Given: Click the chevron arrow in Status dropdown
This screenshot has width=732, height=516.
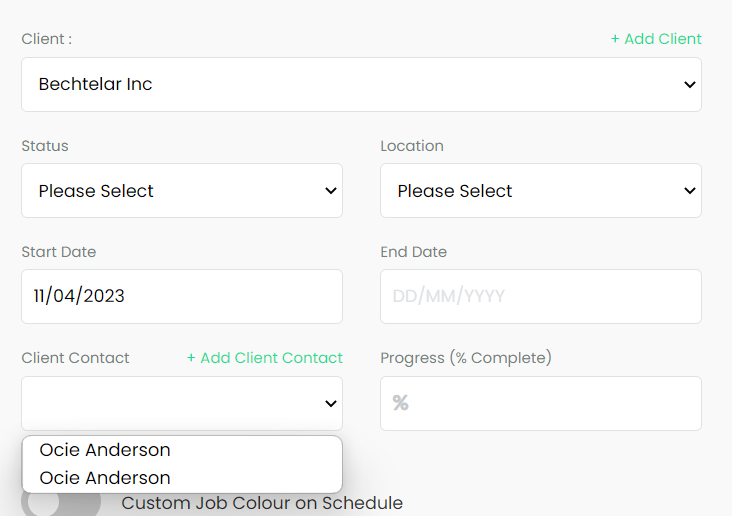Looking at the screenshot, I should [331, 191].
